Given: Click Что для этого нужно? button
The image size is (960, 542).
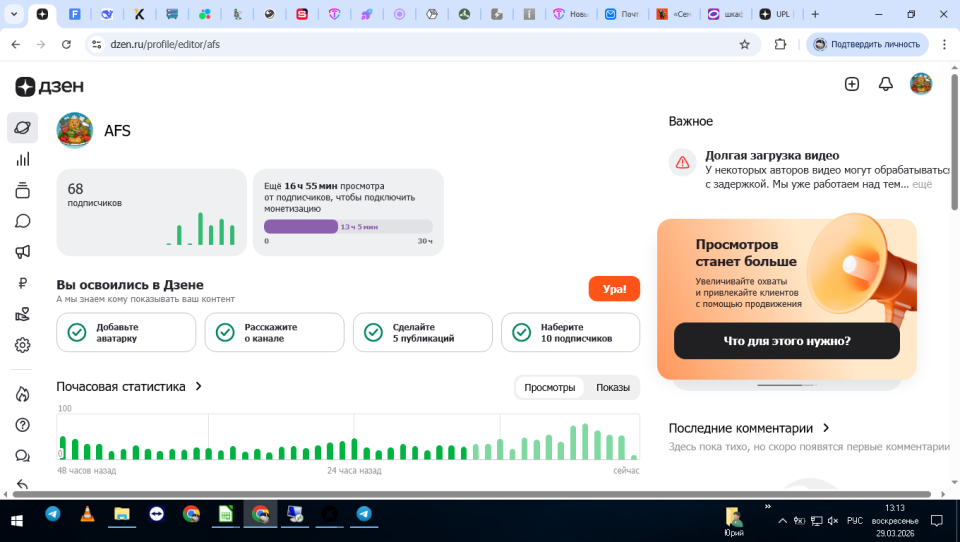Looking at the screenshot, I should click(787, 341).
